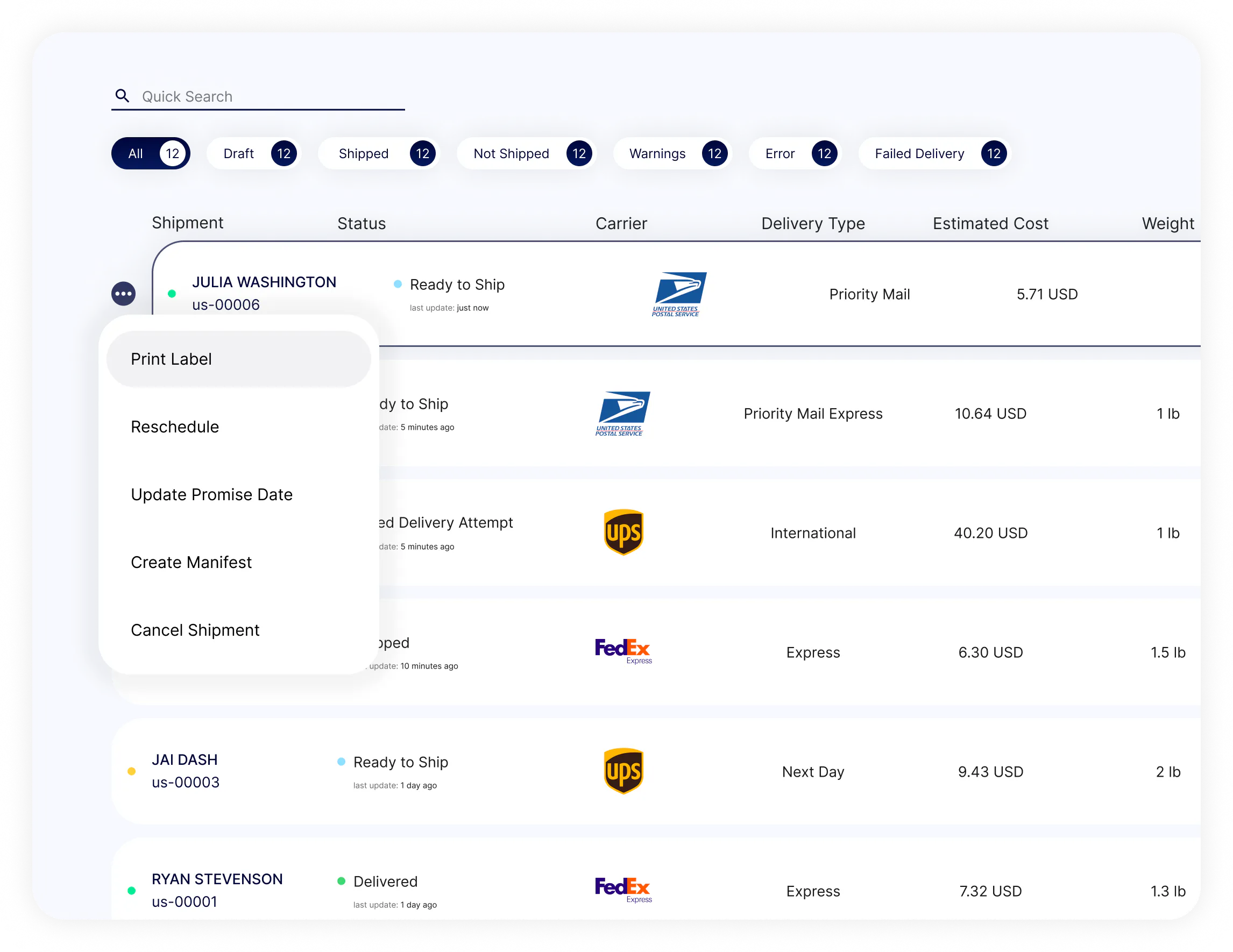
Task: Switch to the Shipped filter
Action: (x=379, y=153)
